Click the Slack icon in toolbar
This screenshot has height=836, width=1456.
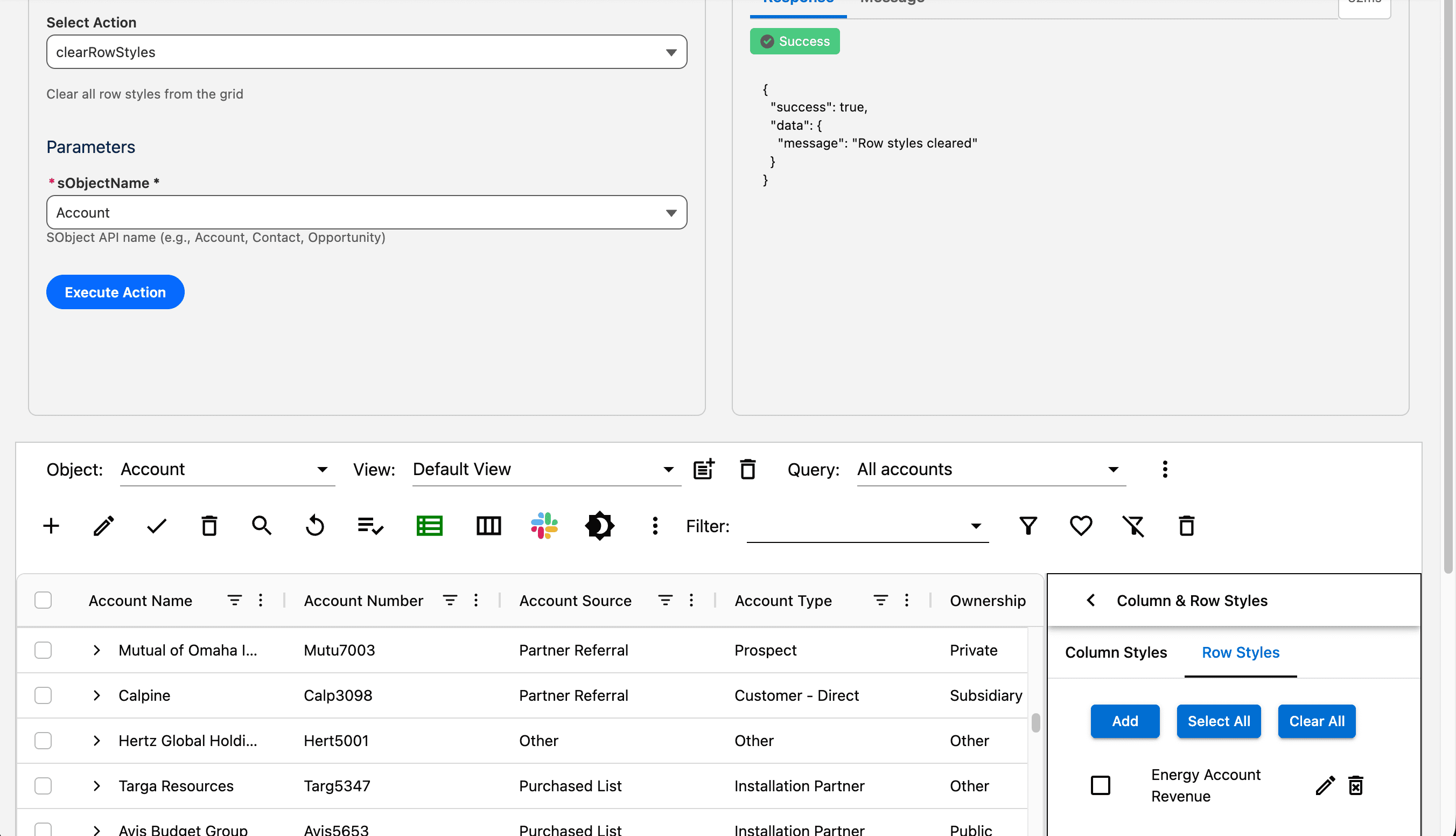click(x=544, y=526)
